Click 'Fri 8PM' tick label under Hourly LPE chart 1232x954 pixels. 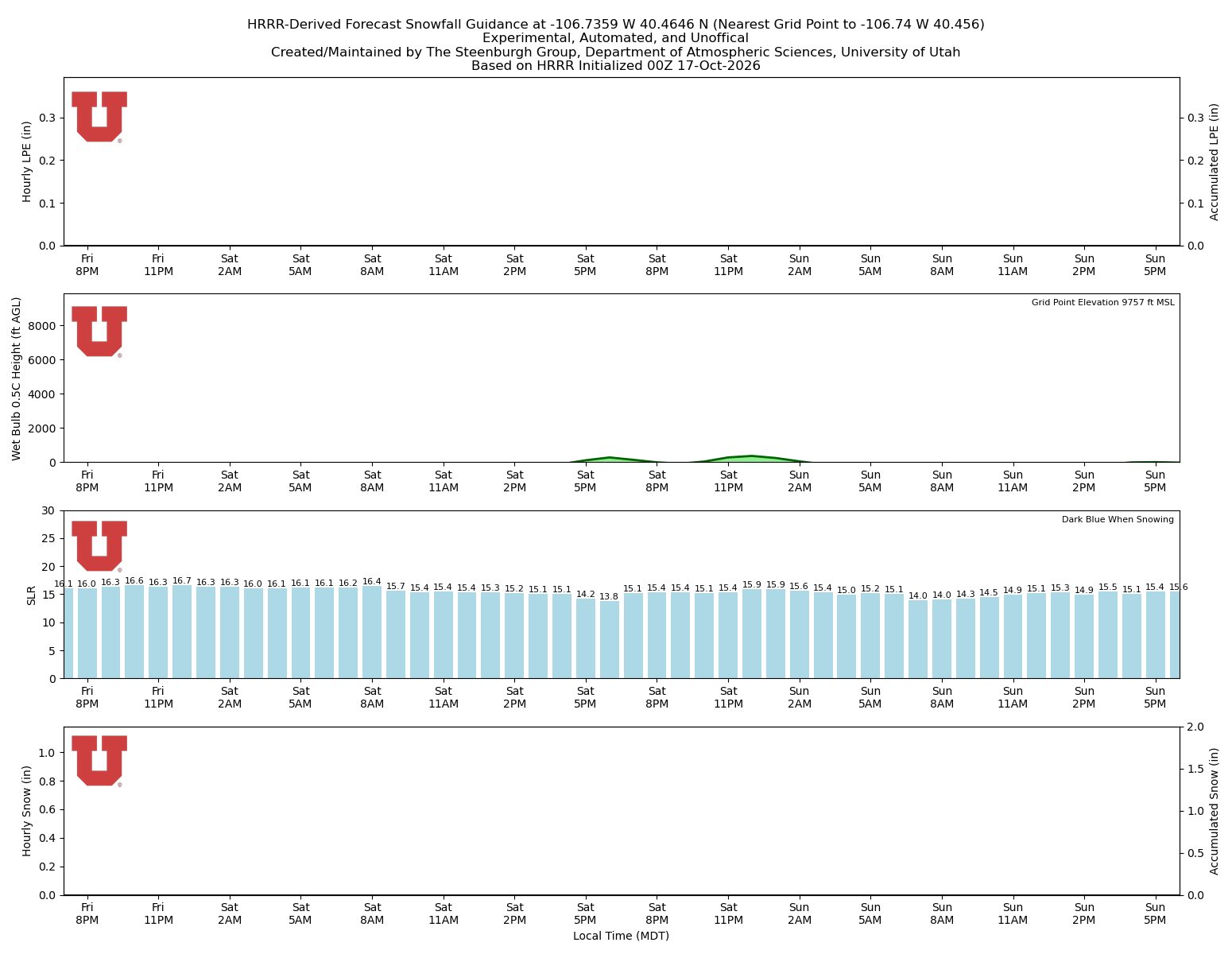pos(87,265)
